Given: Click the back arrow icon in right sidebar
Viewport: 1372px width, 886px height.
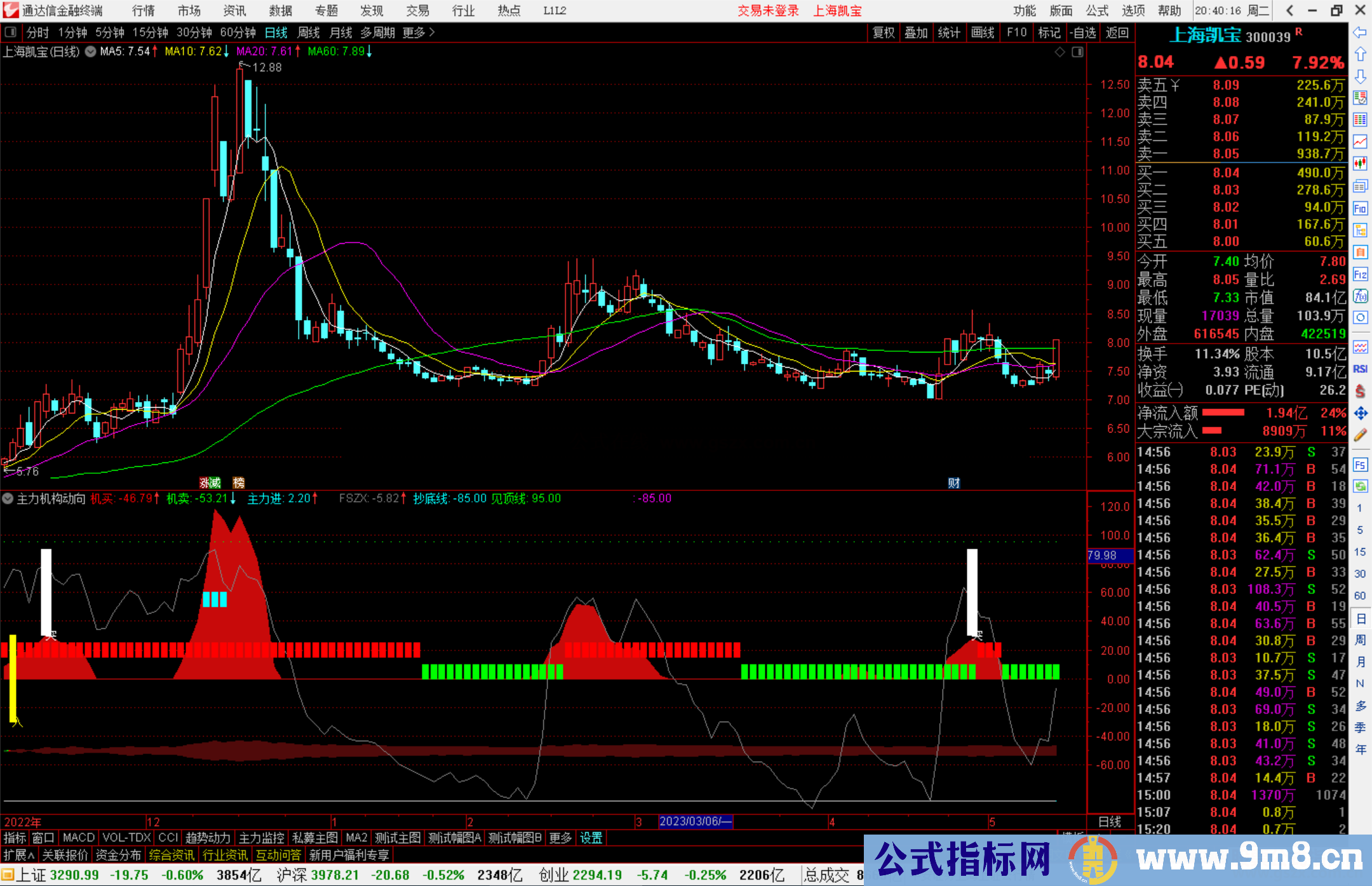Looking at the screenshot, I should [x=1360, y=32].
